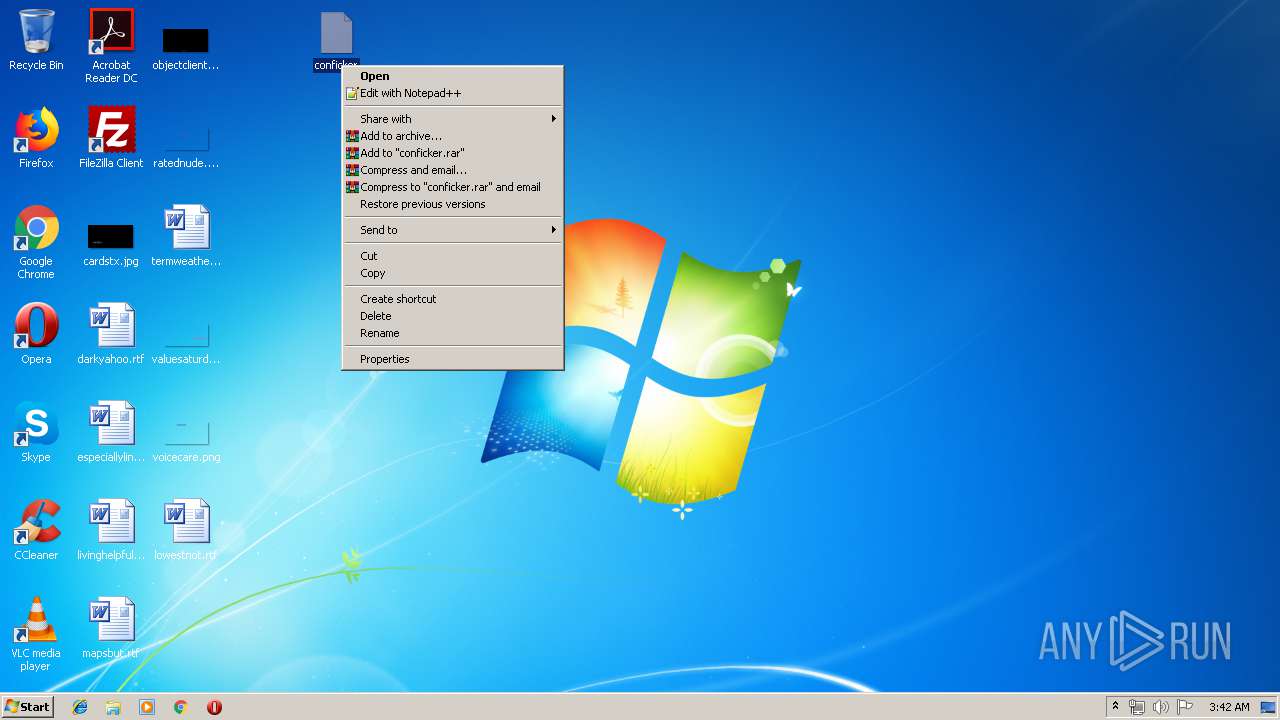Open VLC media player shortcut

coord(36,634)
